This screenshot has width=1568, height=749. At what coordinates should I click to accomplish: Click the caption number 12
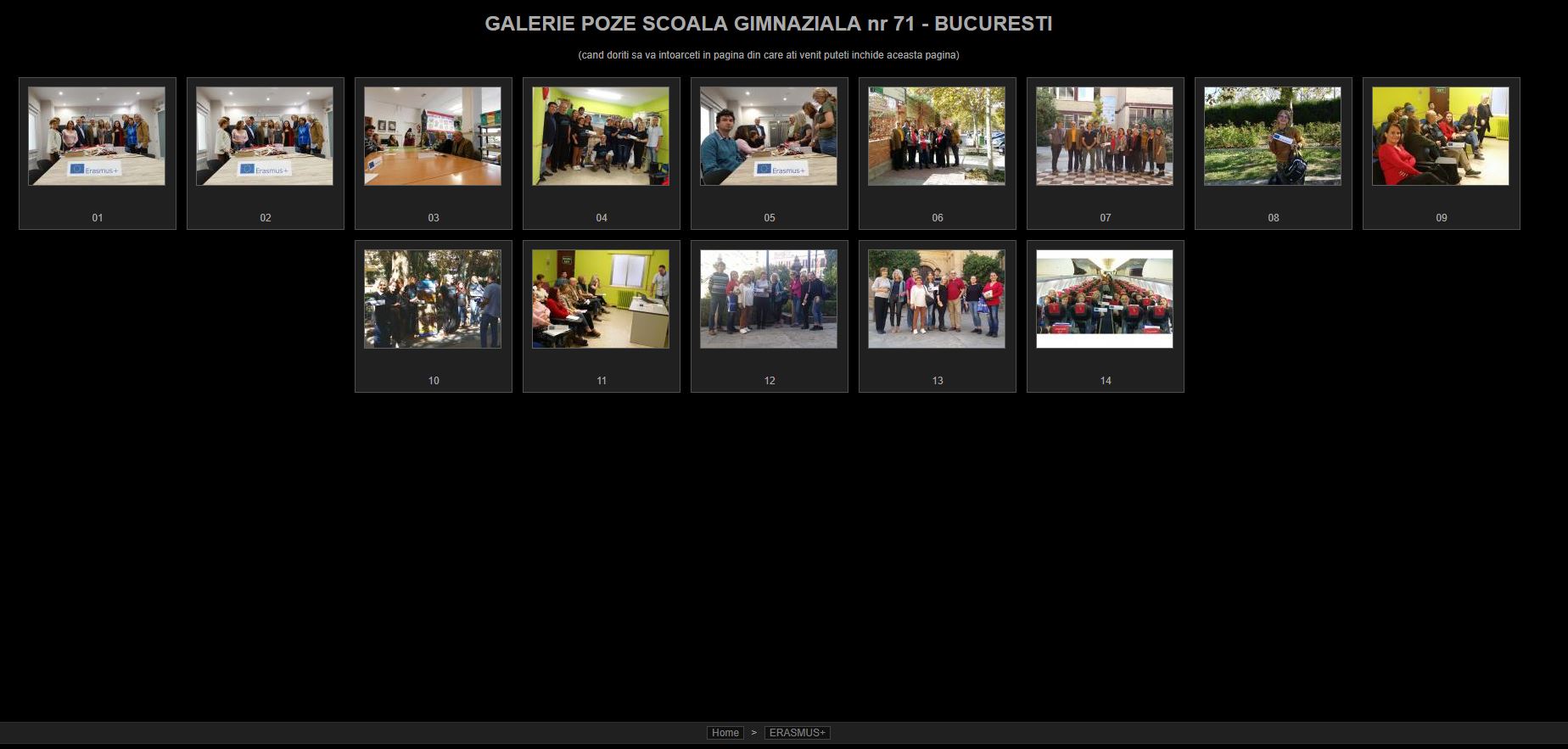coord(770,381)
